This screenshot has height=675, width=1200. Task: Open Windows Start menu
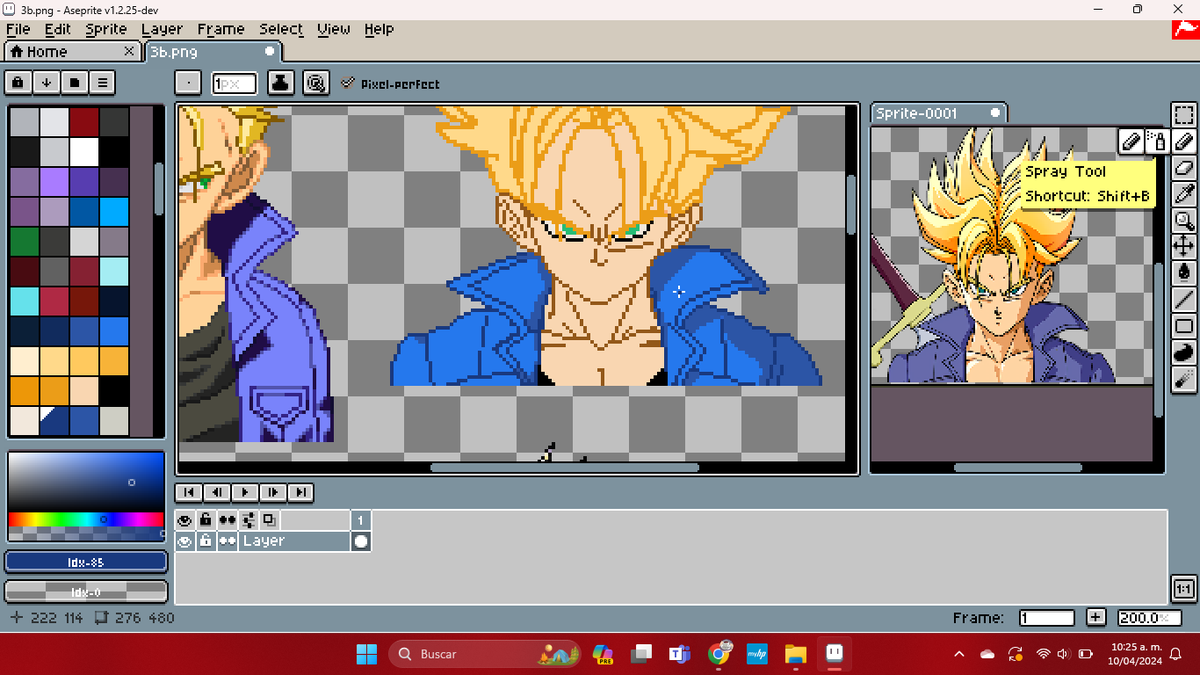pos(367,654)
